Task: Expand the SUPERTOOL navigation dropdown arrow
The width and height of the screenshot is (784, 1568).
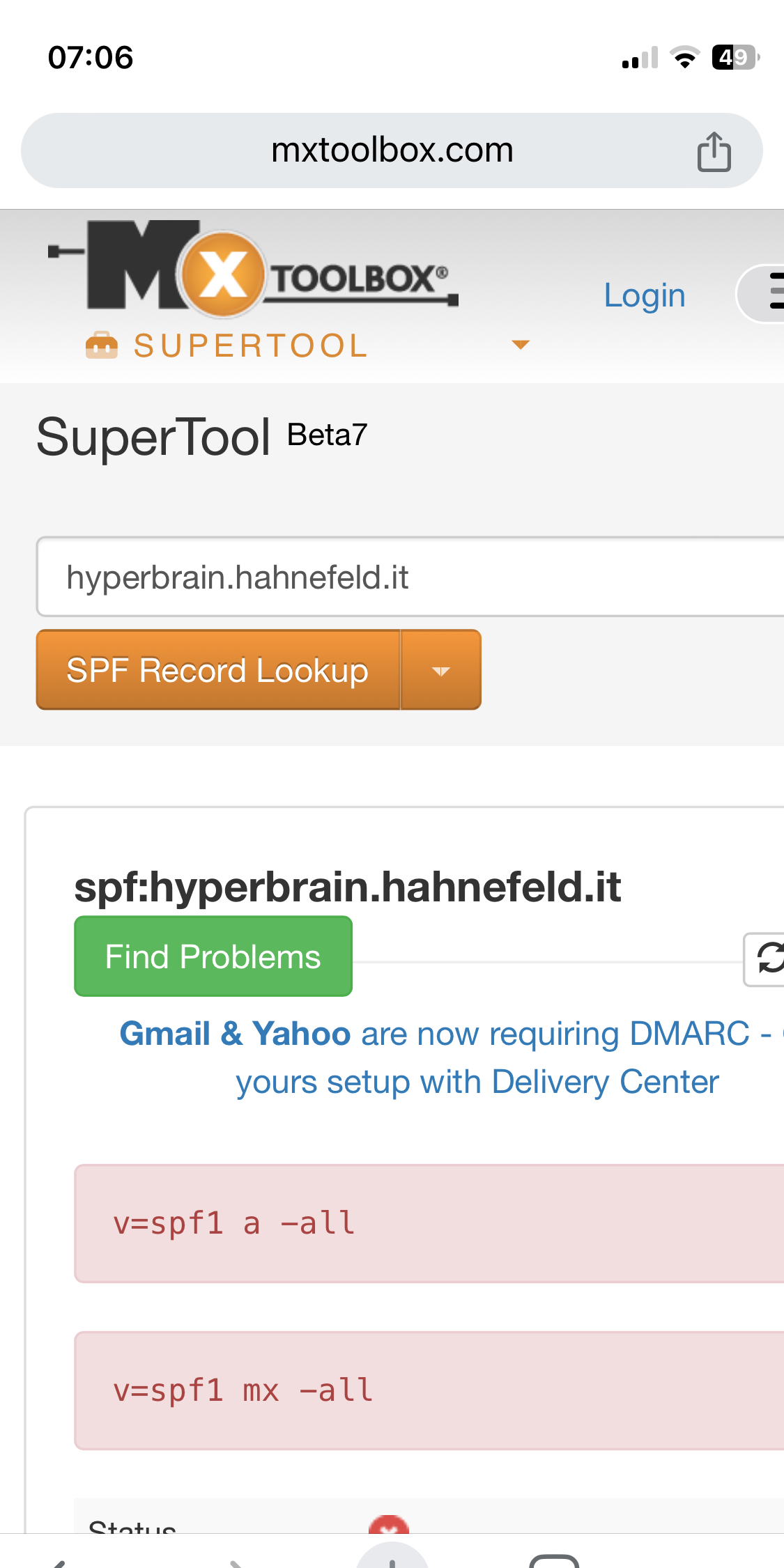Action: pyautogui.click(x=520, y=345)
